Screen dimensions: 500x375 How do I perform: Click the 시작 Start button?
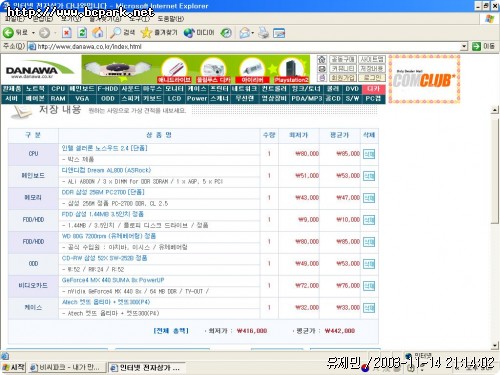click(x=13, y=367)
